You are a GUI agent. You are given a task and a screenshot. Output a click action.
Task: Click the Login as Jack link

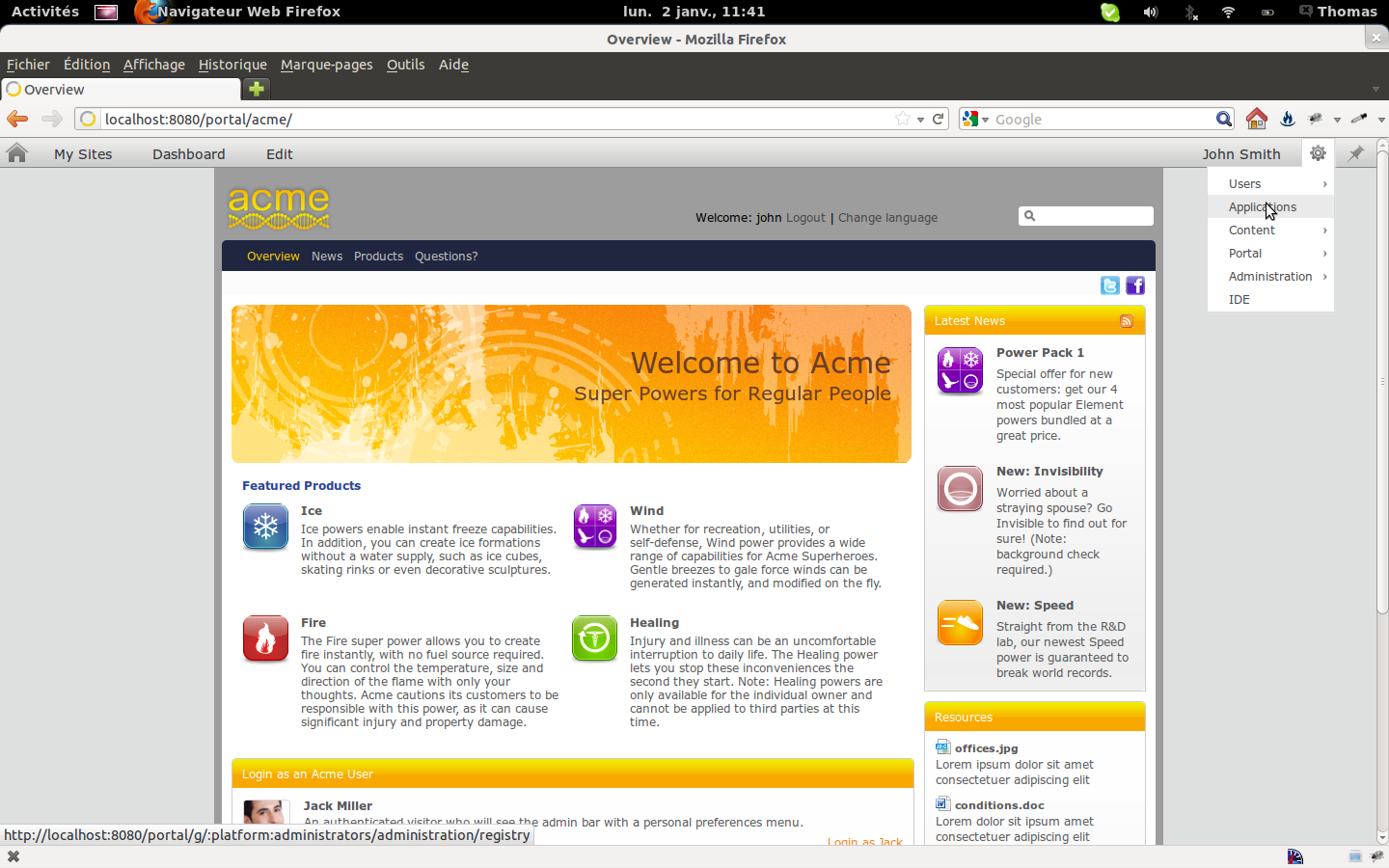pyautogui.click(x=865, y=842)
